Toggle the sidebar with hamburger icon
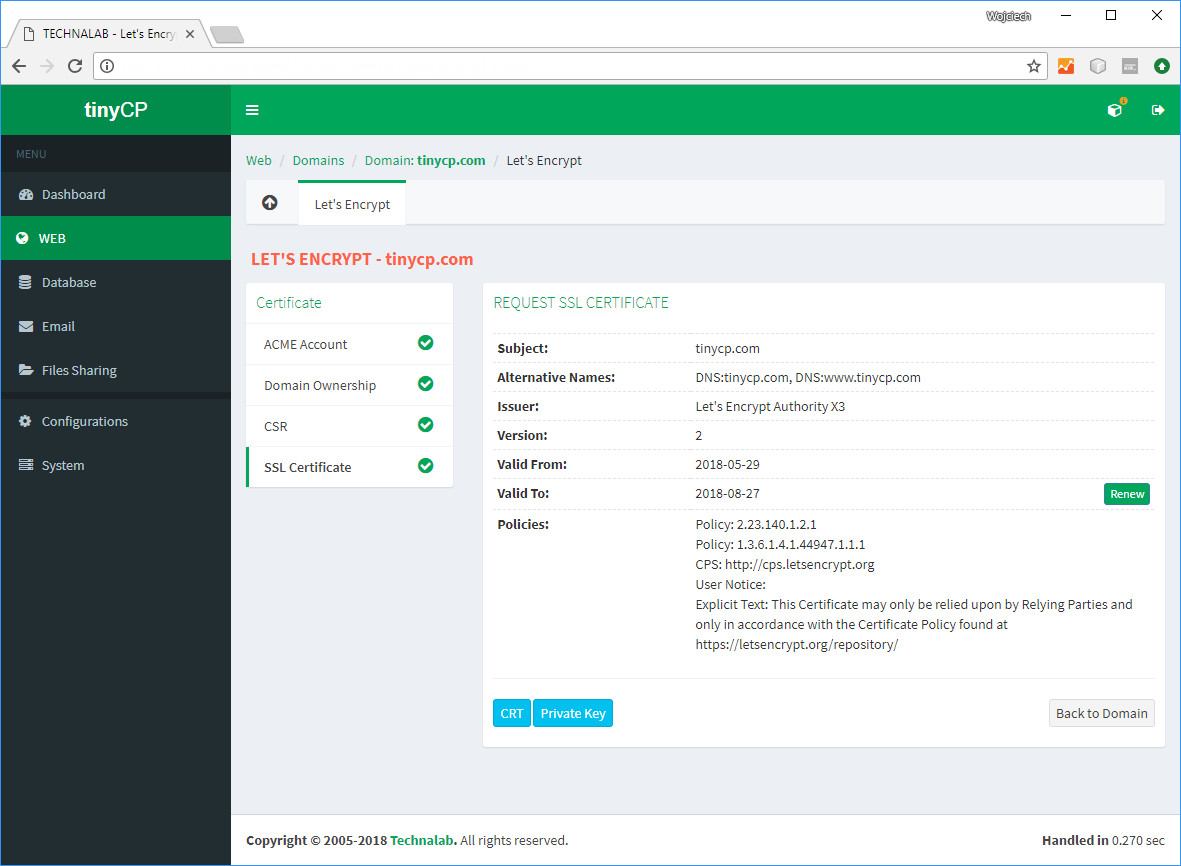1181x866 pixels. click(x=252, y=110)
